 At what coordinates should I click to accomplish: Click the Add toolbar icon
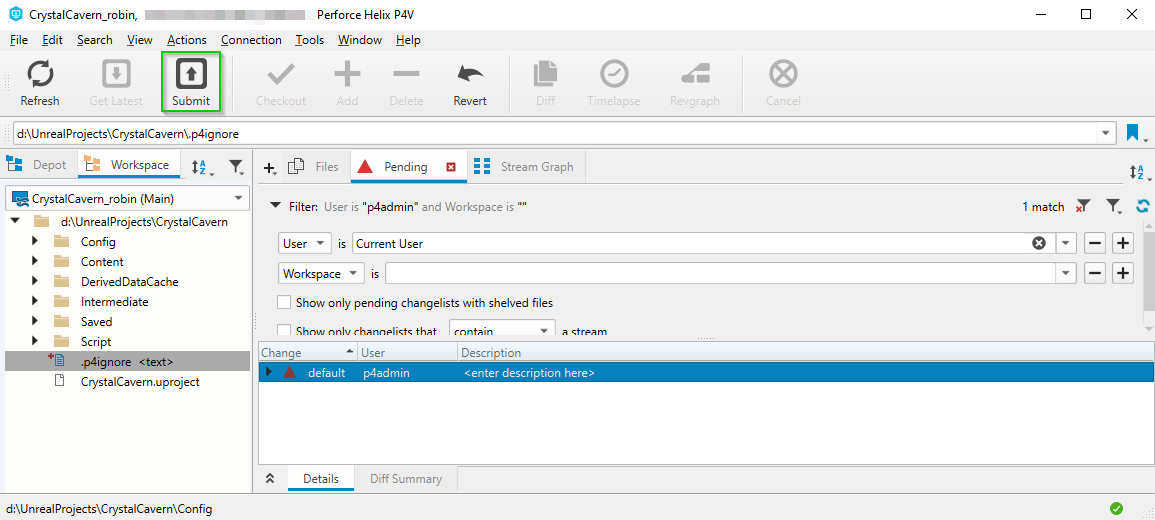(x=347, y=82)
